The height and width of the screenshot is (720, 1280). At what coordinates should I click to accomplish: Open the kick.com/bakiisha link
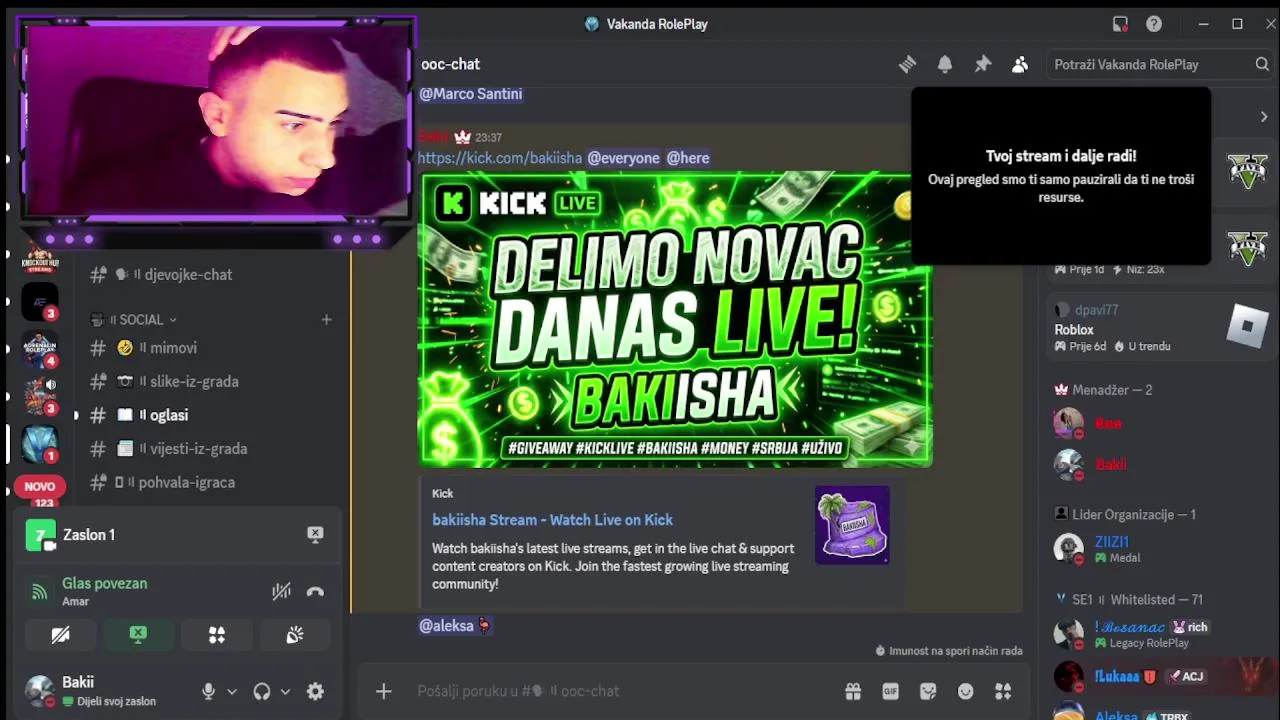(x=500, y=158)
